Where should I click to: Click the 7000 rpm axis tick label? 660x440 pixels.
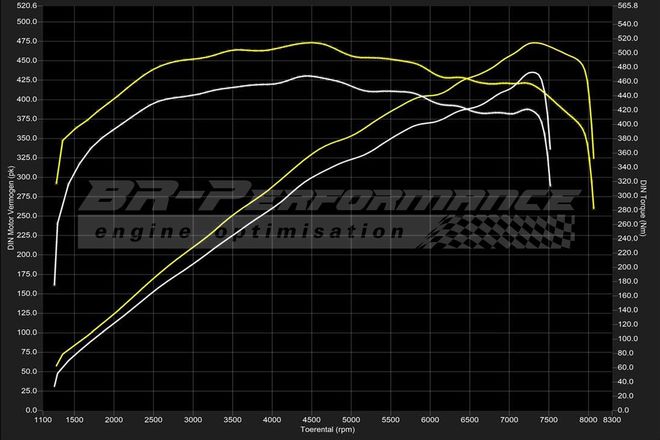click(509, 421)
